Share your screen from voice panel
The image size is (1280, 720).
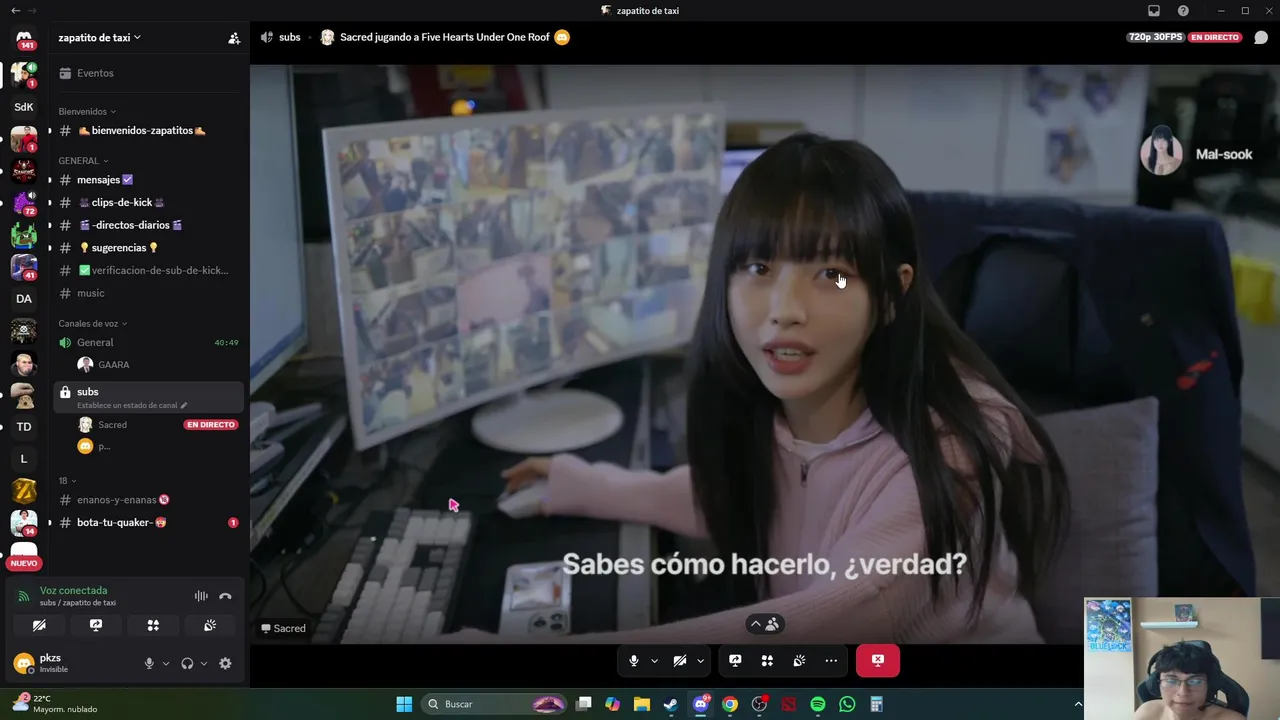pyautogui.click(x=96, y=625)
